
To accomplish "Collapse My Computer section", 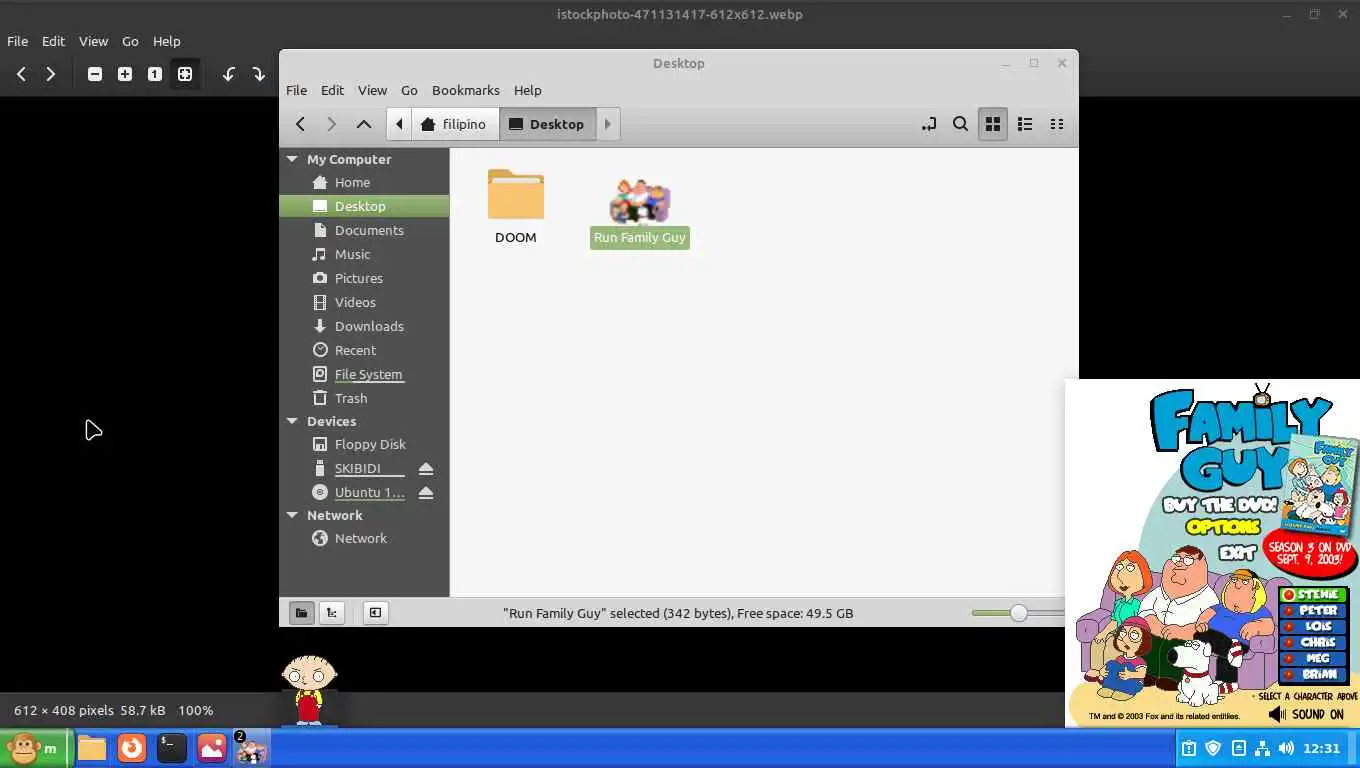I will (292, 159).
